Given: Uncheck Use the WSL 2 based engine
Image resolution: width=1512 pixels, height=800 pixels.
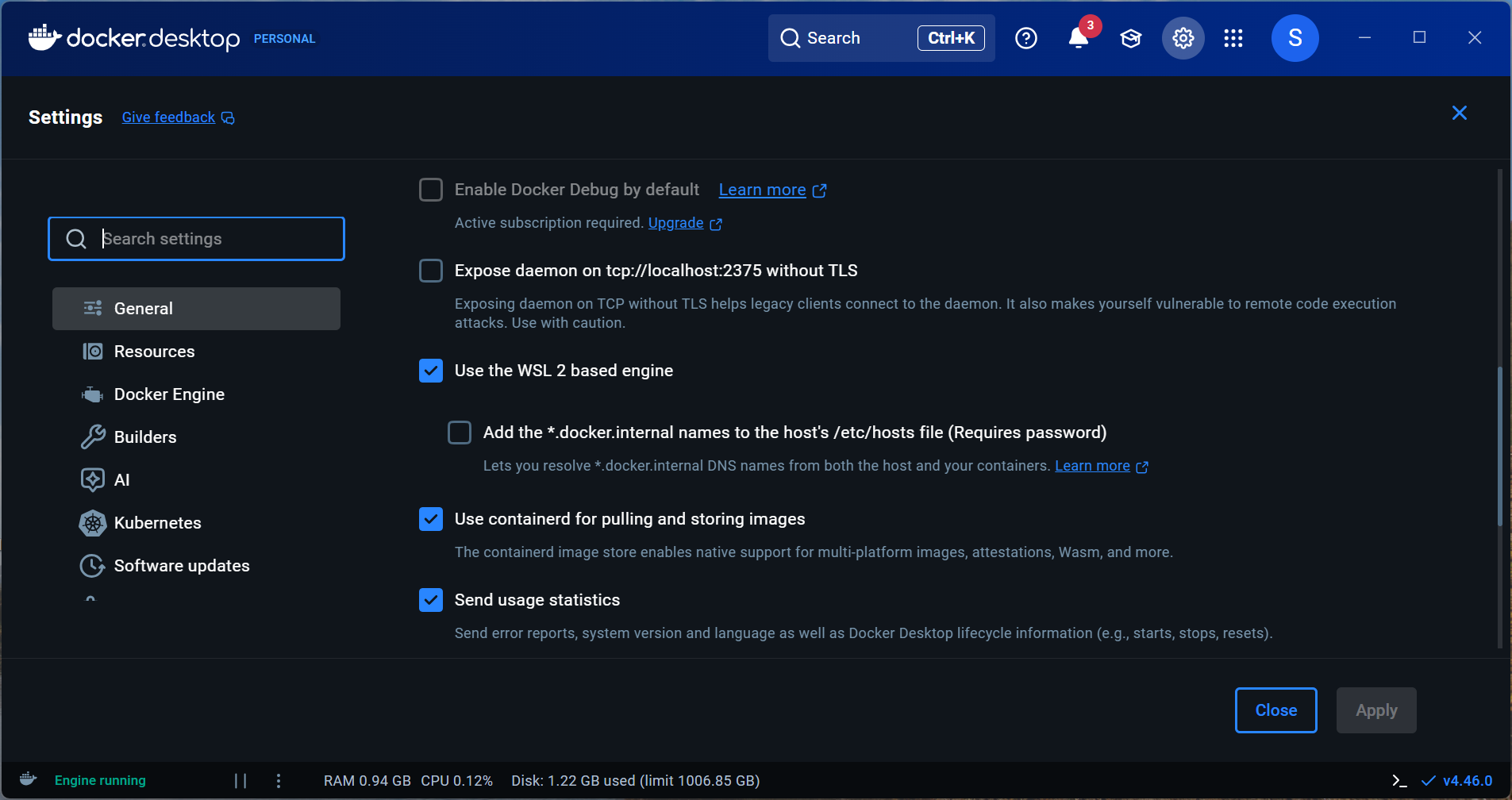Looking at the screenshot, I should (x=431, y=371).
